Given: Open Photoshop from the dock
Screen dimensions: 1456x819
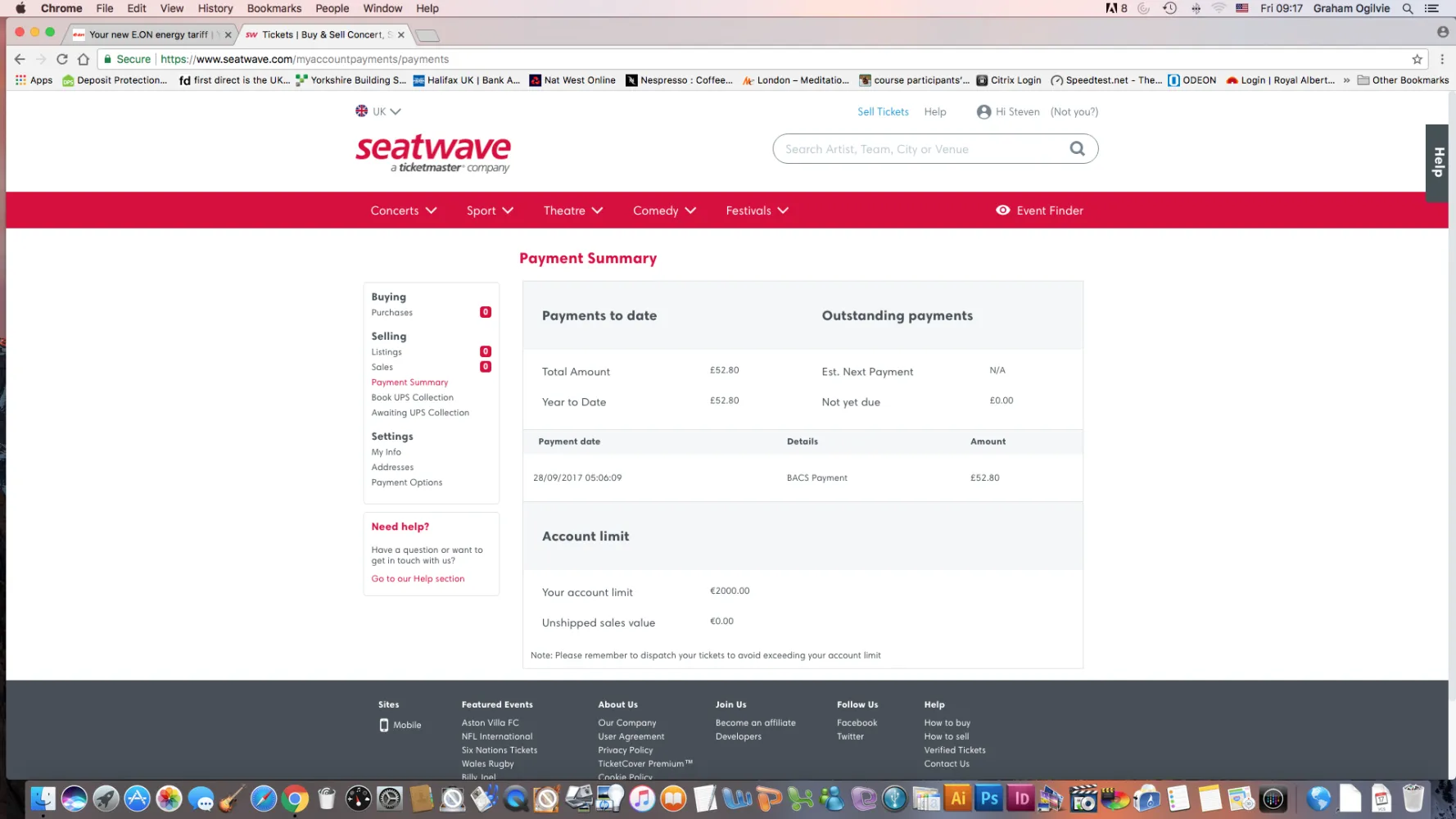Looking at the screenshot, I should [x=989, y=798].
